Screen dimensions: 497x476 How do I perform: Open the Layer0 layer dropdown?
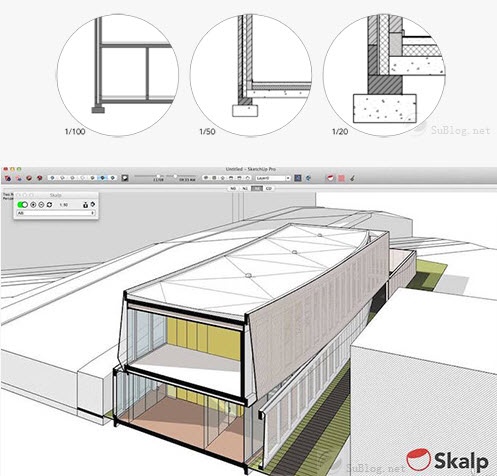[x=273, y=178]
